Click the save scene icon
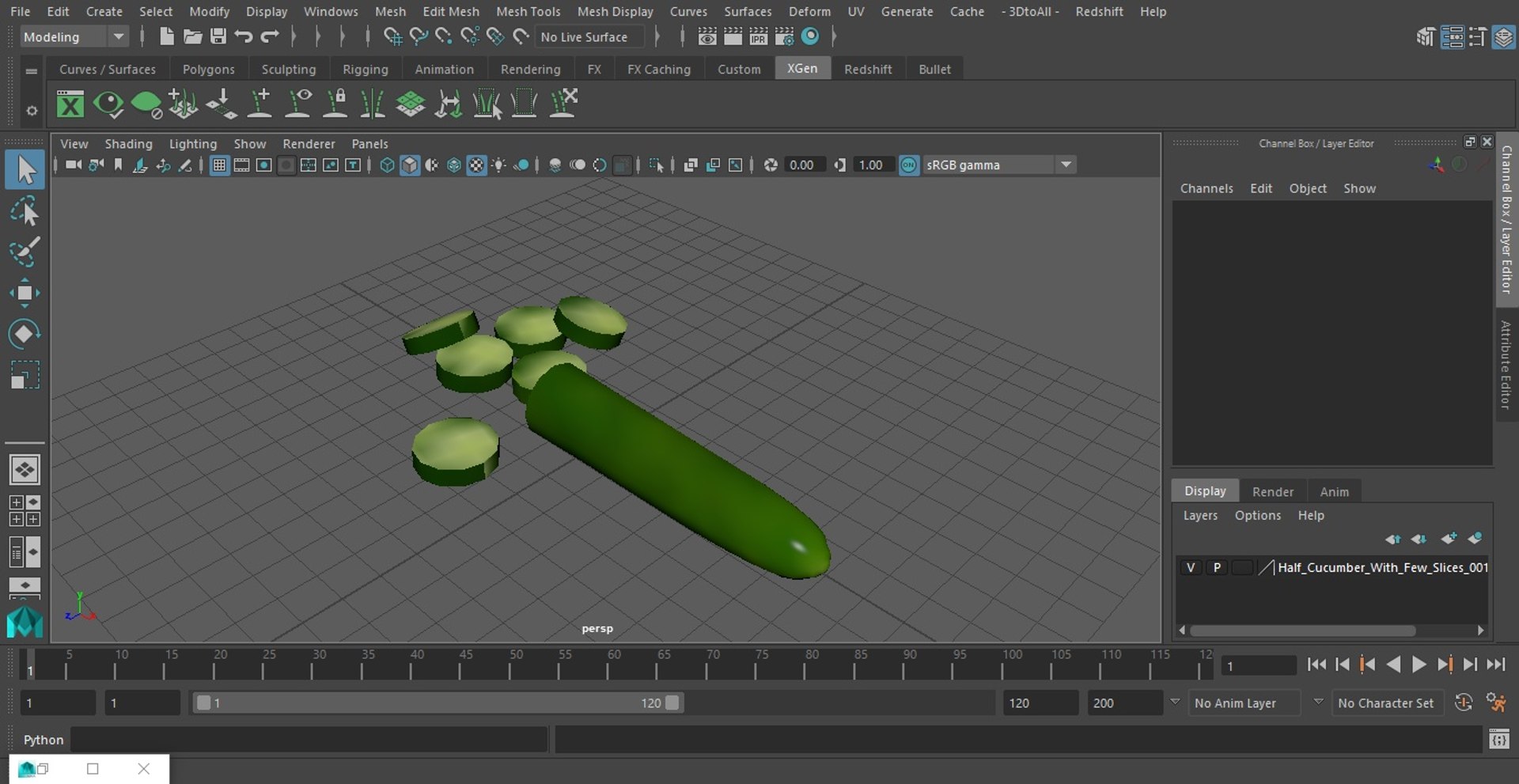This screenshot has height=784, width=1519. click(218, 36)
